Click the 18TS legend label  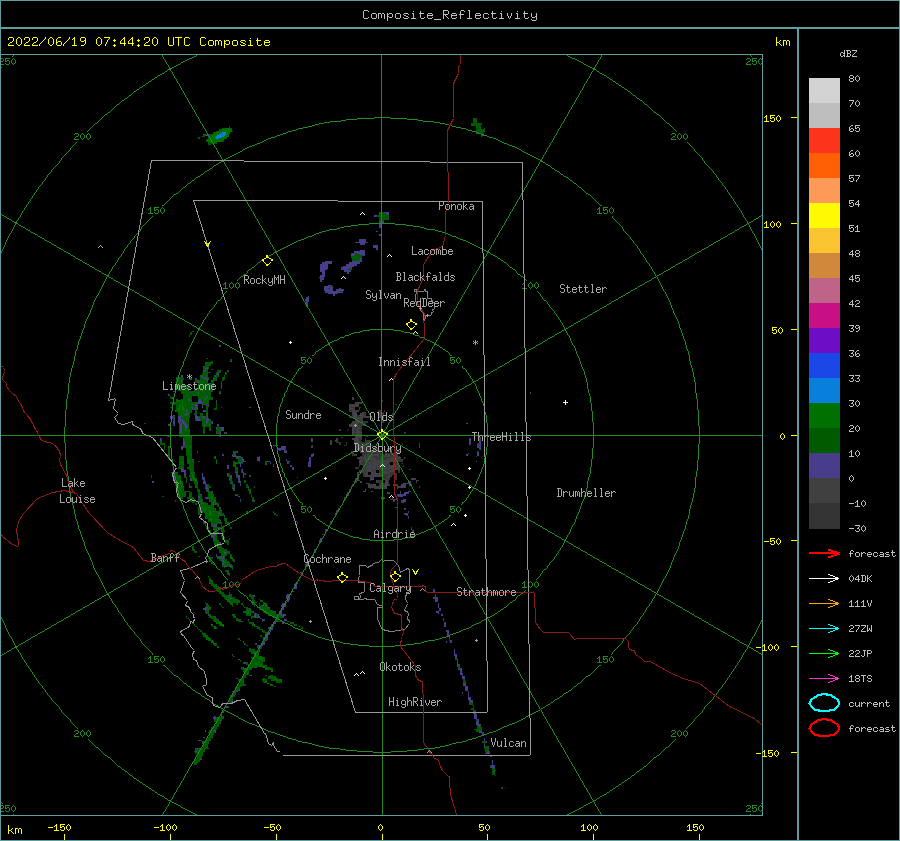[860, 679]
